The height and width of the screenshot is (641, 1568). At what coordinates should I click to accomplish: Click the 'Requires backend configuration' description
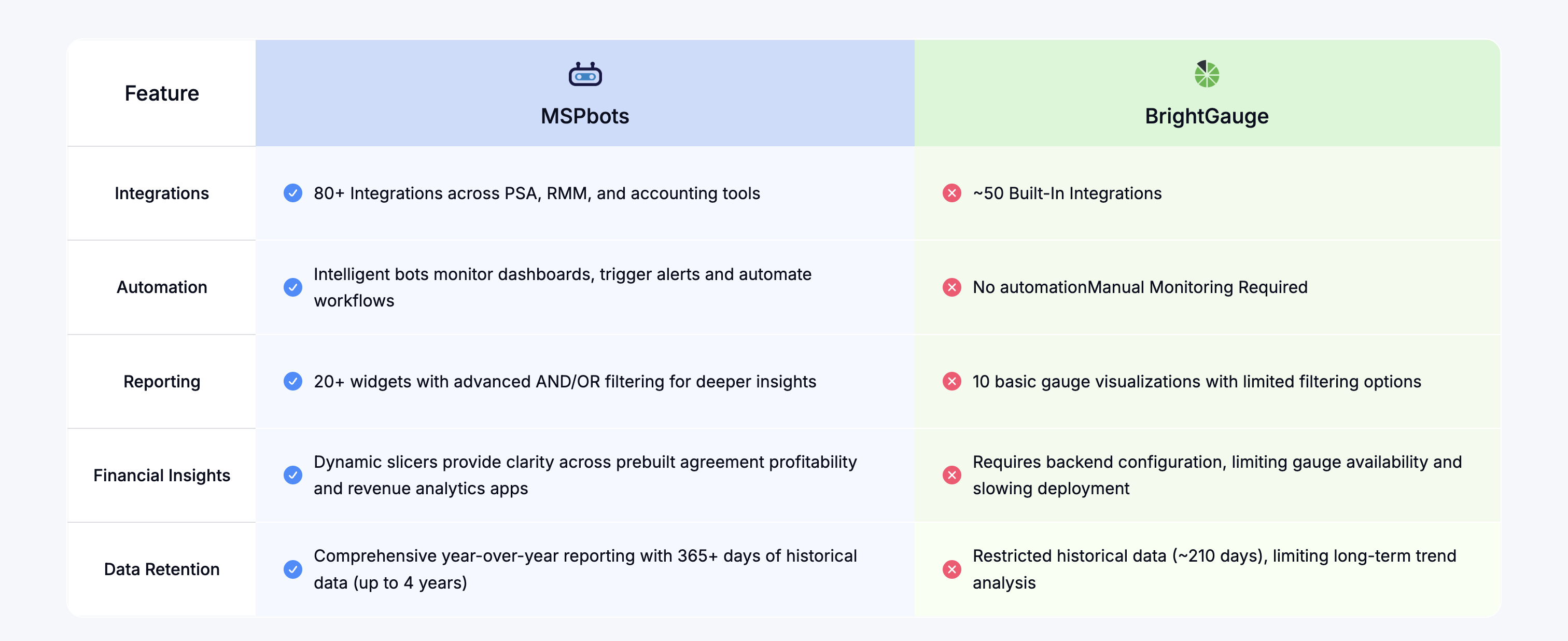point(1217,475)
